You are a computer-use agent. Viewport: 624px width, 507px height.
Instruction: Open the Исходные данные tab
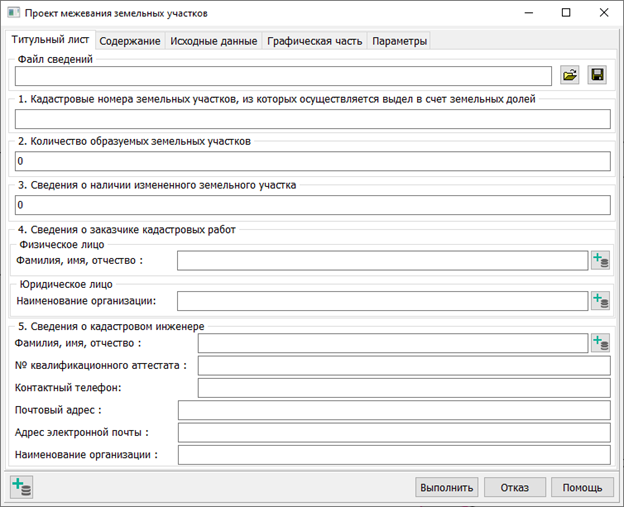(213, 41)
